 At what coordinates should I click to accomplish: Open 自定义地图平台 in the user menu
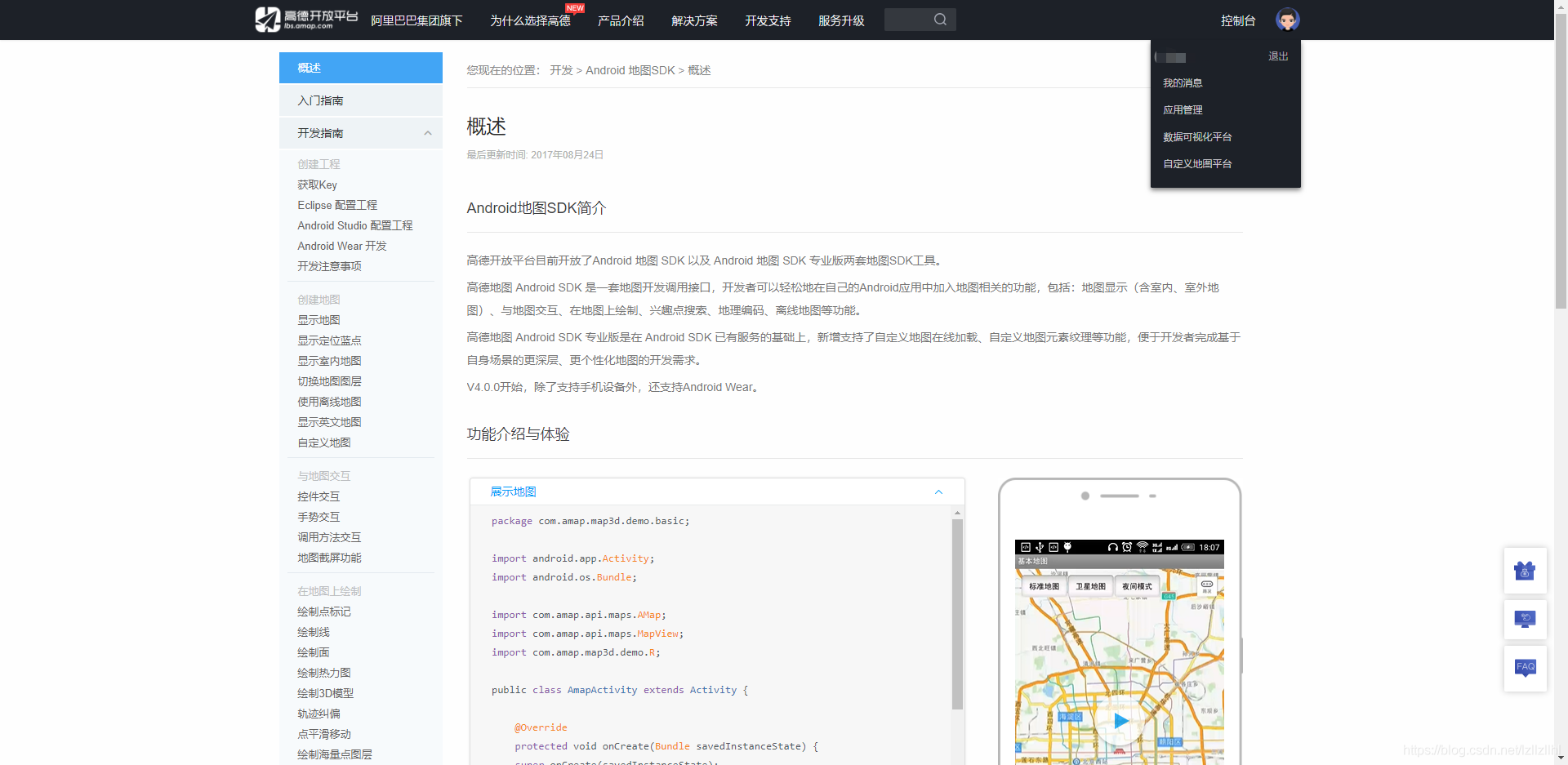tap(1197, 164)
